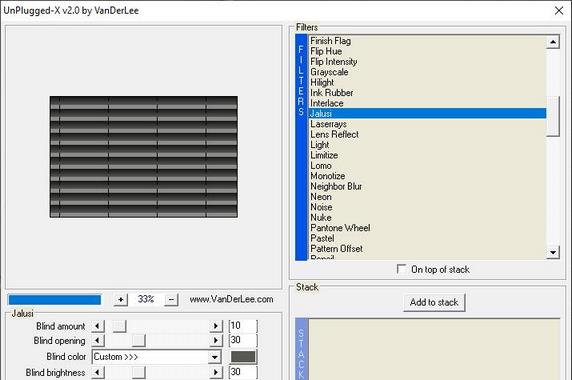The image size is (572, 380).
Task: Click the Jalusi preview image
Action: [144, 157]
